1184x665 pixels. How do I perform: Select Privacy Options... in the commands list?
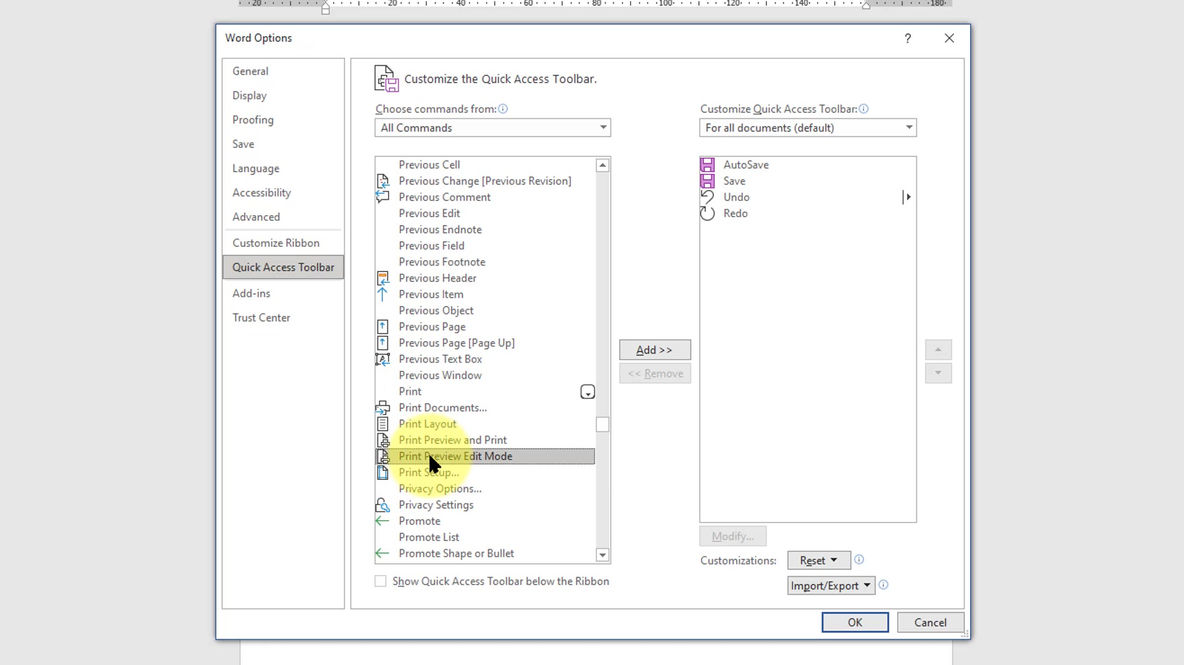pyautogui.click(x=485, y=488)
